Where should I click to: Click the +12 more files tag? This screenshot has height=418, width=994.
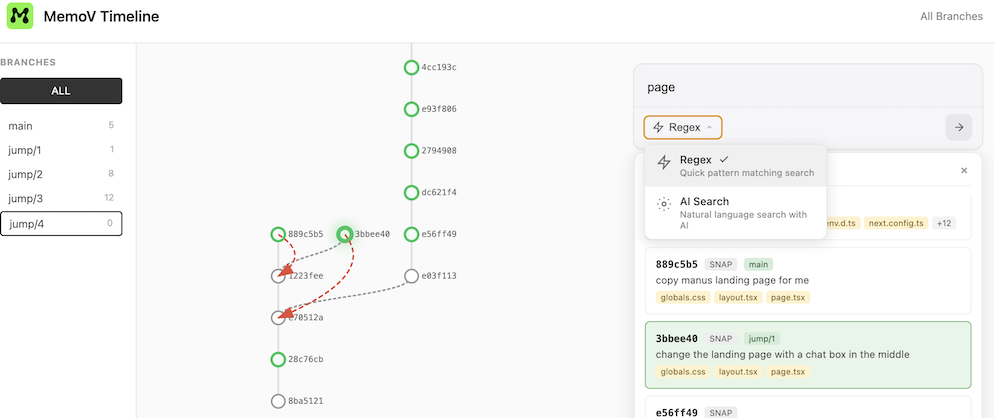click(x=944, y=223)
